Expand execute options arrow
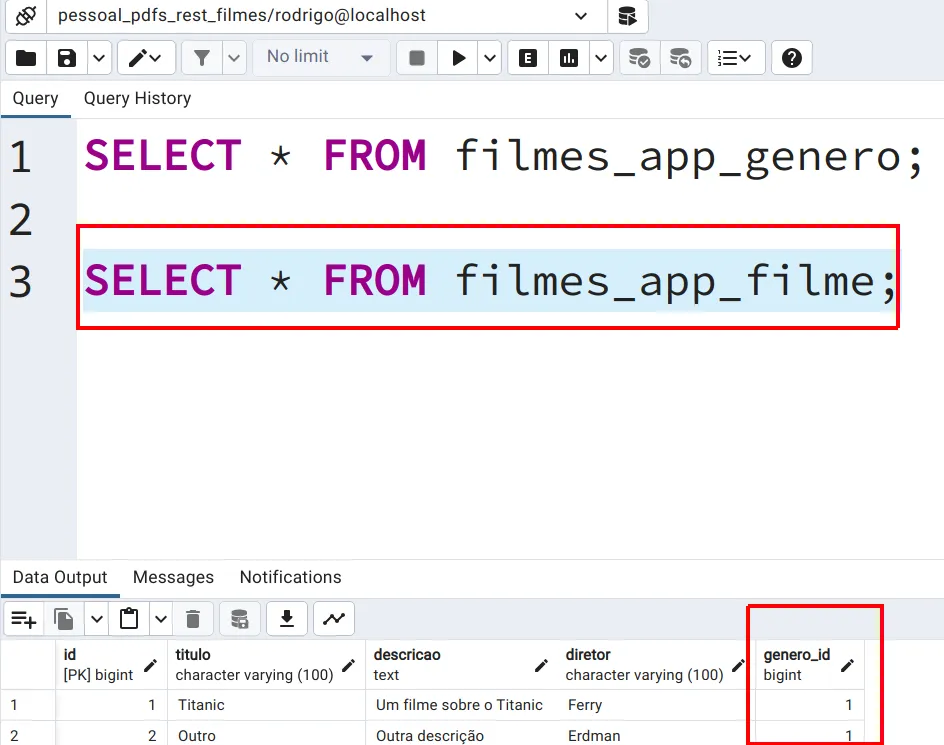This screenshot has height=745, width=944. 490,58
